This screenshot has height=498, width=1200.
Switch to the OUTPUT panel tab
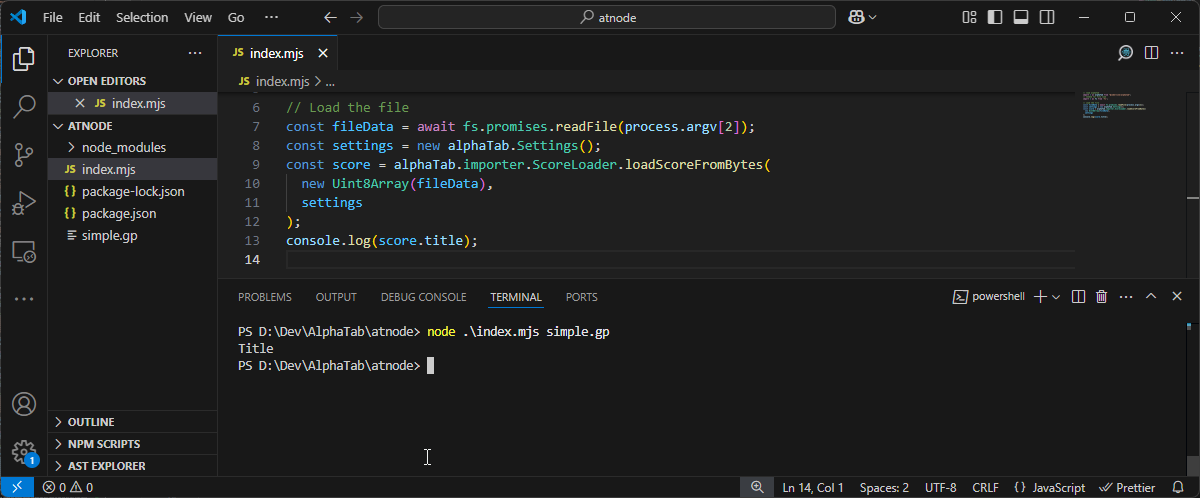pyautogui.click(x=336, y=297)
